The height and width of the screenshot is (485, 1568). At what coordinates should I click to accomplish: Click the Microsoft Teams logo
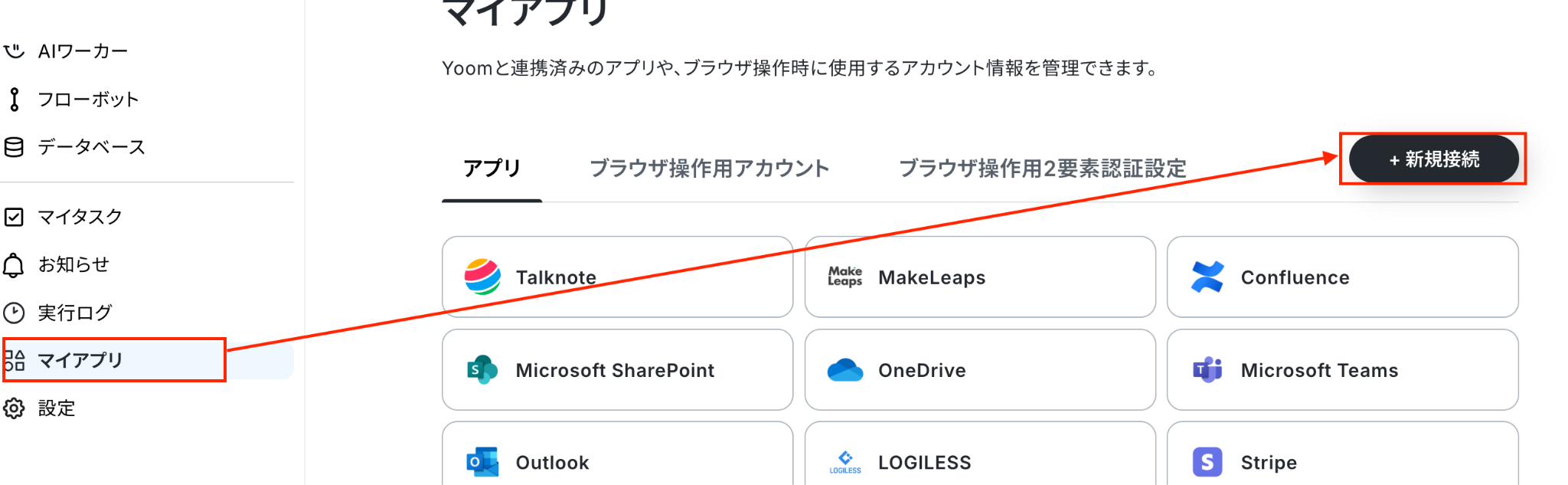(1207, 370)
